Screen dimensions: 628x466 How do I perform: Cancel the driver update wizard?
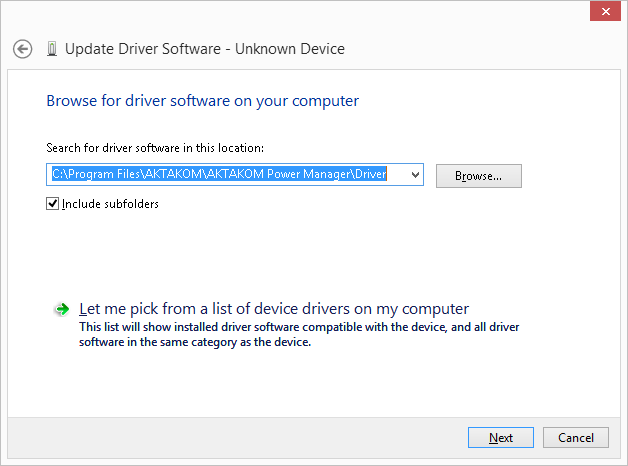click(576, 438)
